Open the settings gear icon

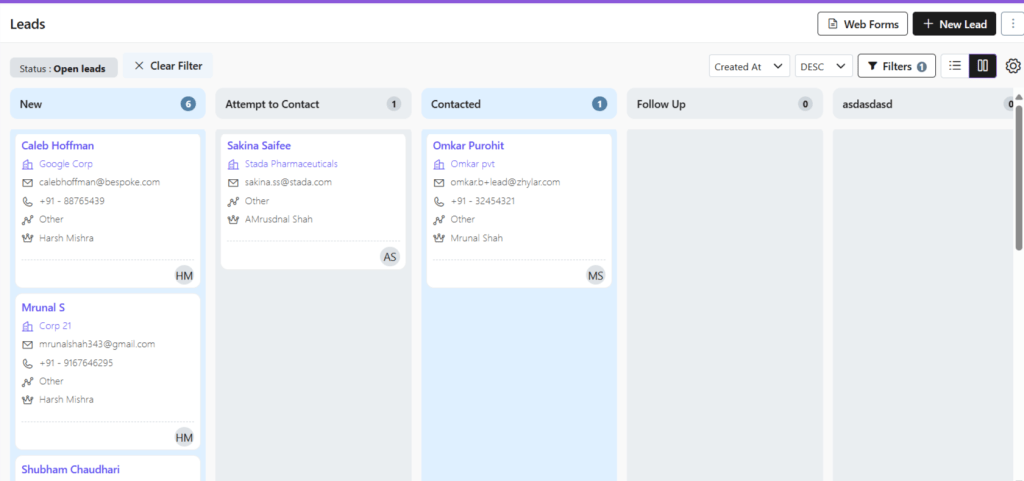point(1012,66)
